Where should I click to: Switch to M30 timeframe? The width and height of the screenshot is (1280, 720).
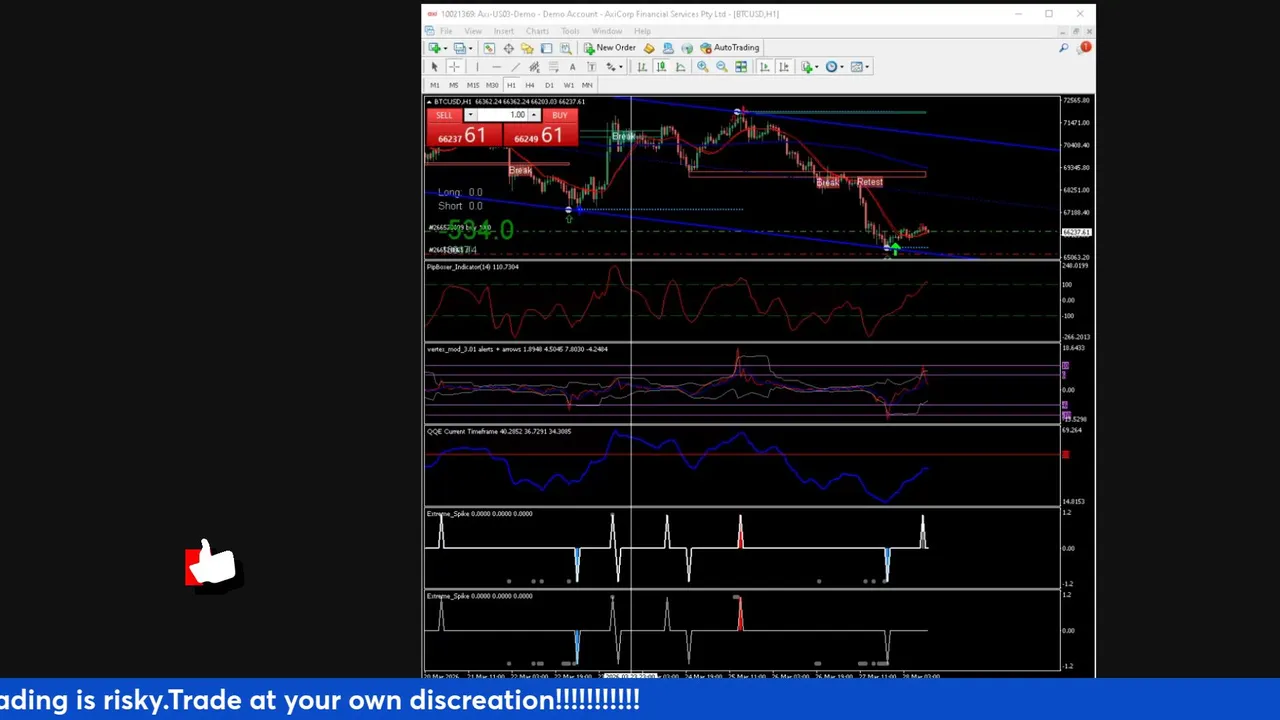tap(492, 85)
